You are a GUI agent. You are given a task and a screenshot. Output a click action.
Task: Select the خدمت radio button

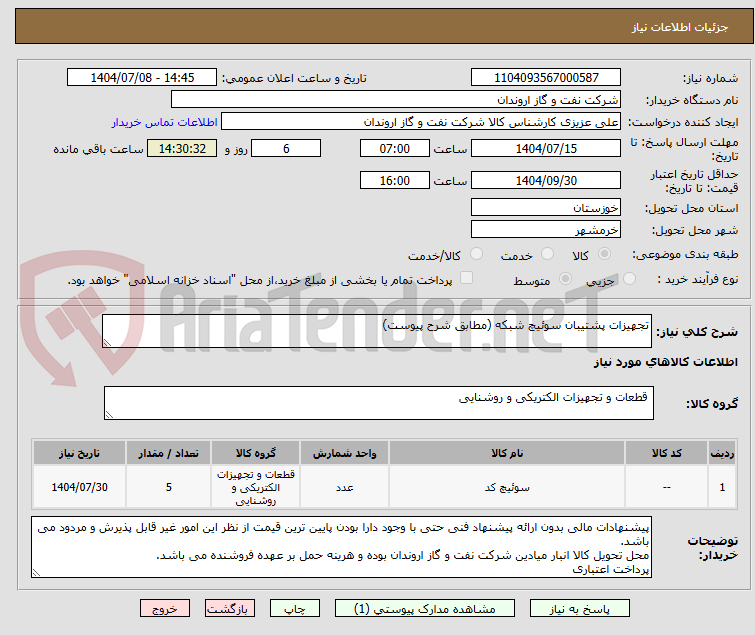pyautogui.click(x=547, y=254)
